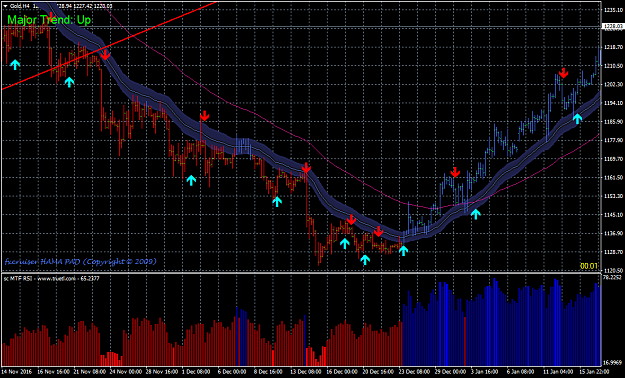Click the 1185.90 price scale label
The height and width of the screenshot is (378, 625).
pos(613,122)
